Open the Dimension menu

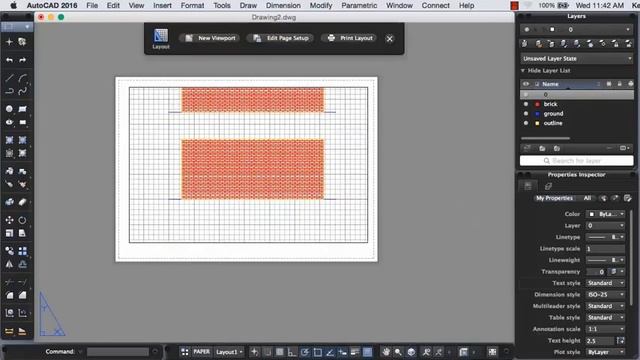[x=283, y=5]
